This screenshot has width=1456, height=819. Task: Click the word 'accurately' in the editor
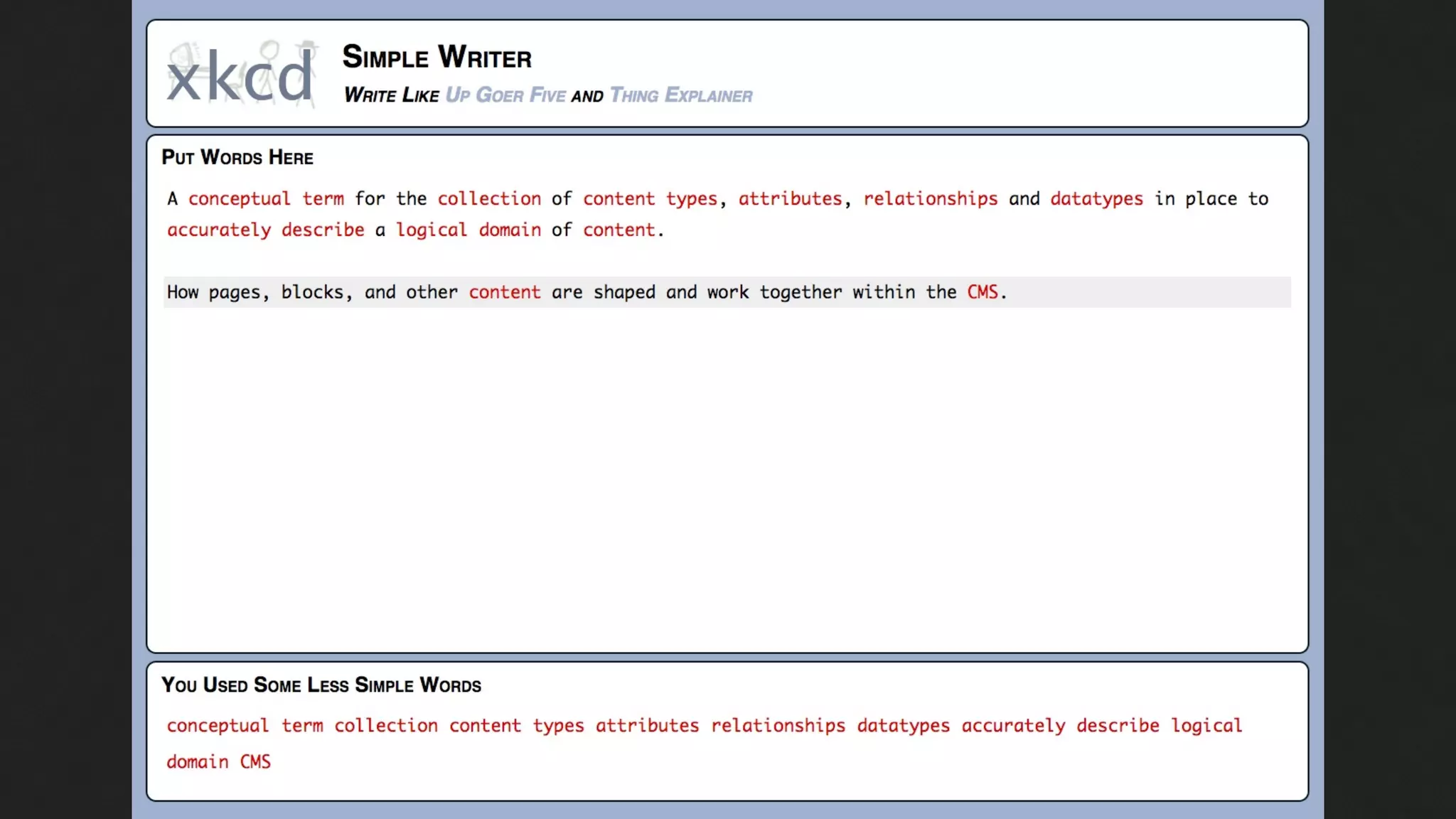click(219, 230)
